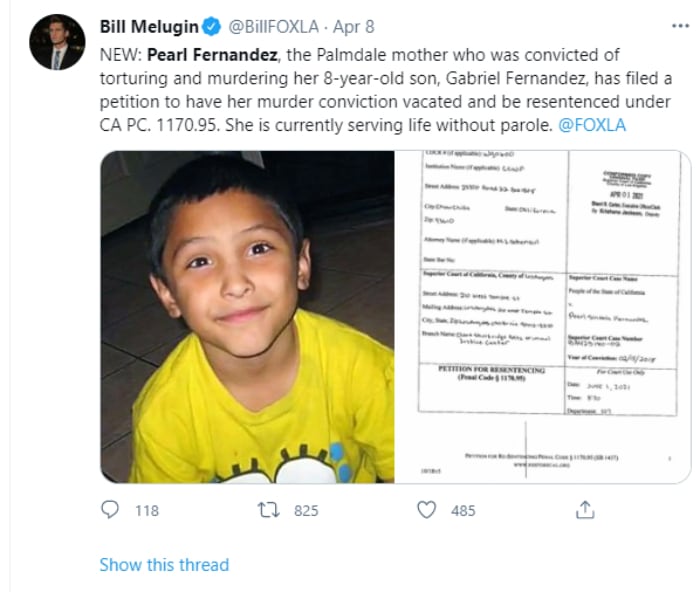This screenshot has width=700, height=592.
Task: Click the 118 replies count
Action: [147, 510]
